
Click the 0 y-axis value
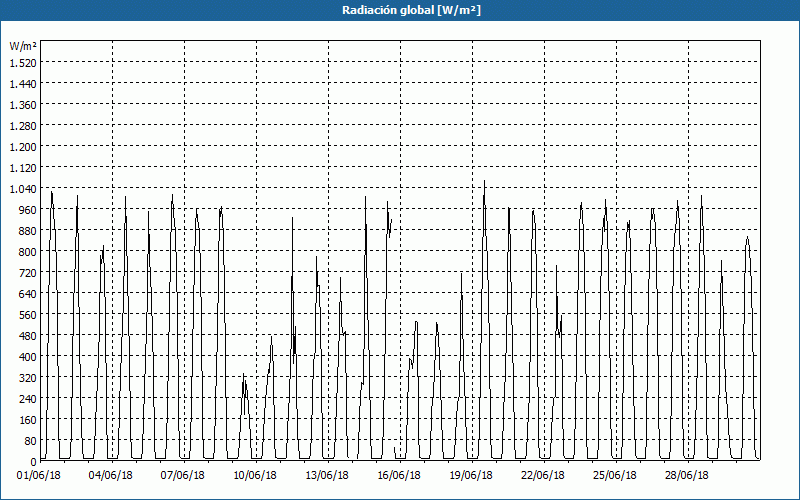(34, 462)
